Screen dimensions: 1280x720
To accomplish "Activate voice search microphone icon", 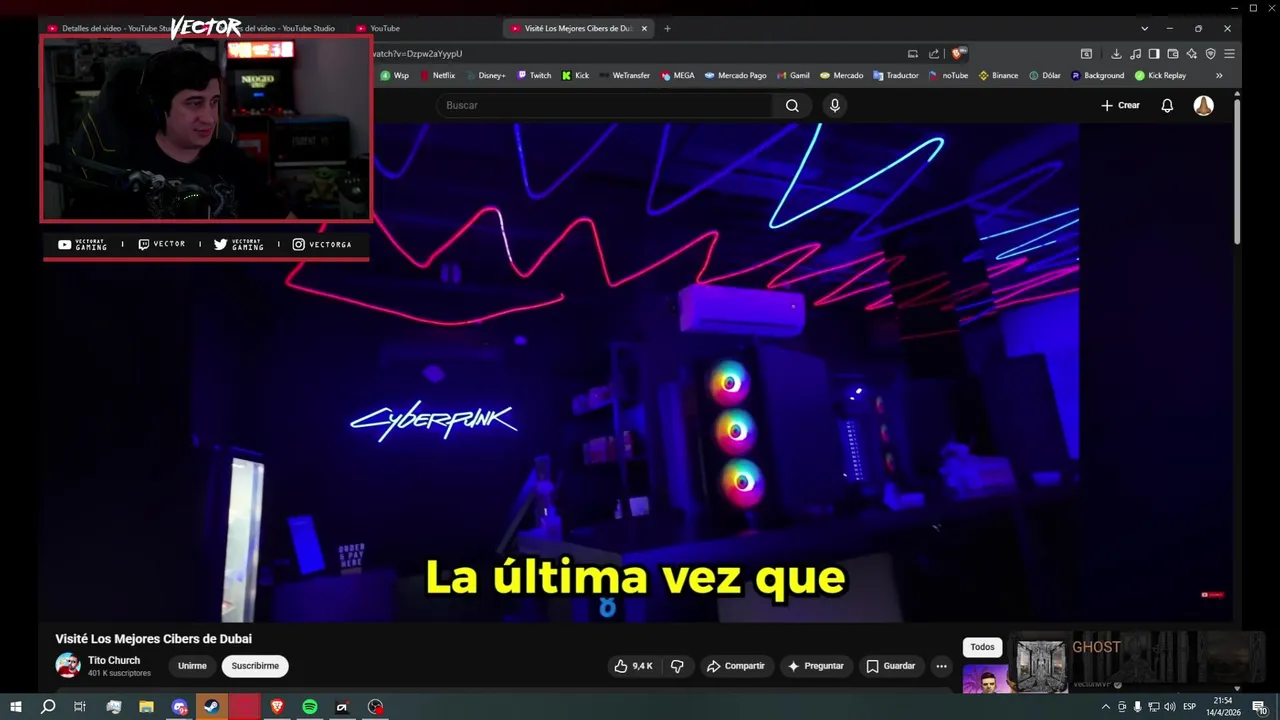I will (x=835, y=105).
